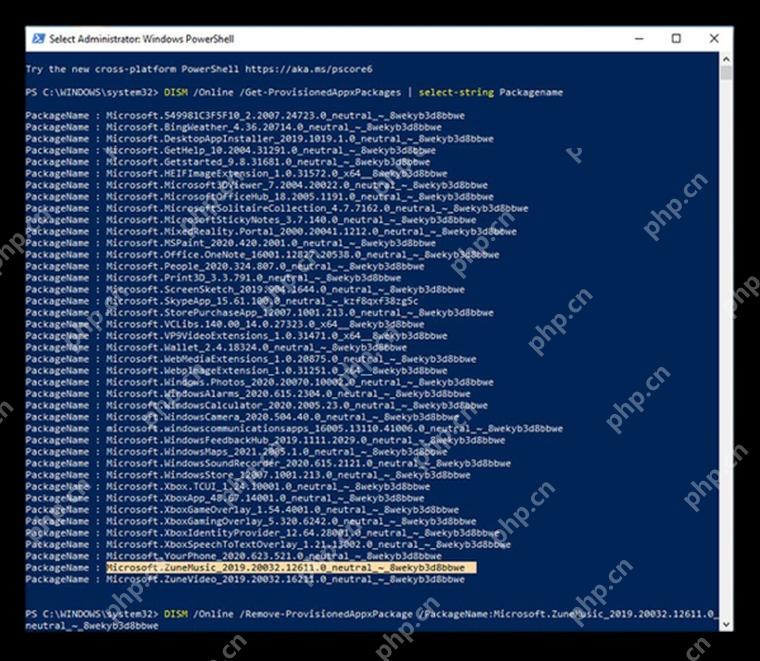Select the Microsoft.WindowsFeedbackHub package line

[x=265, y=440]
